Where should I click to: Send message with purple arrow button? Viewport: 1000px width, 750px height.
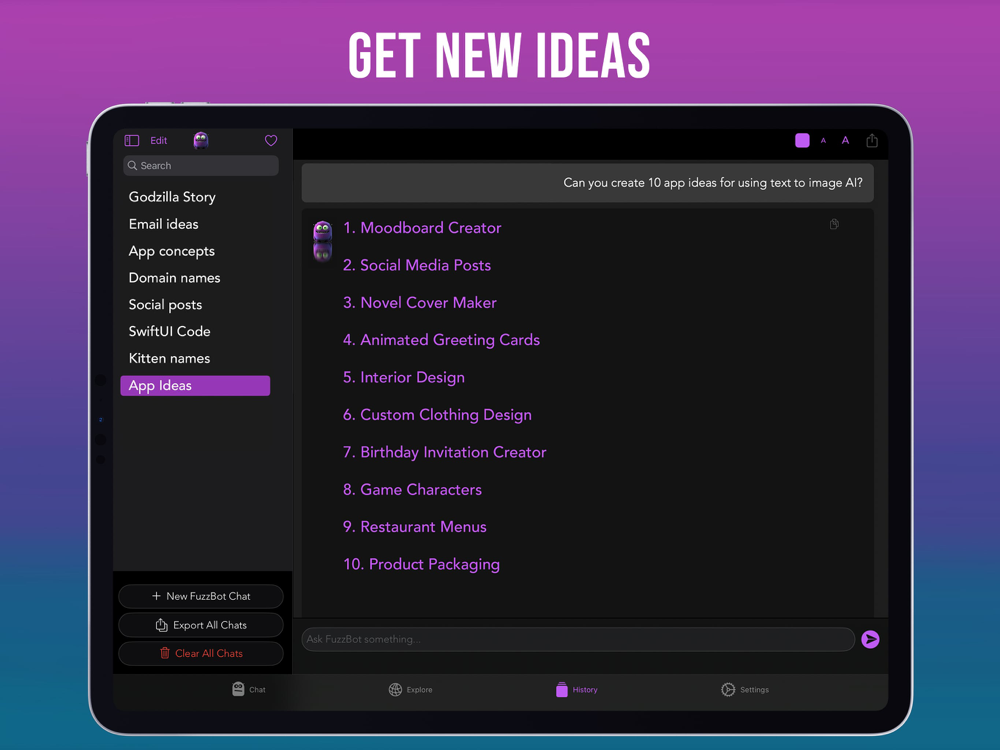tap(871, 639)
